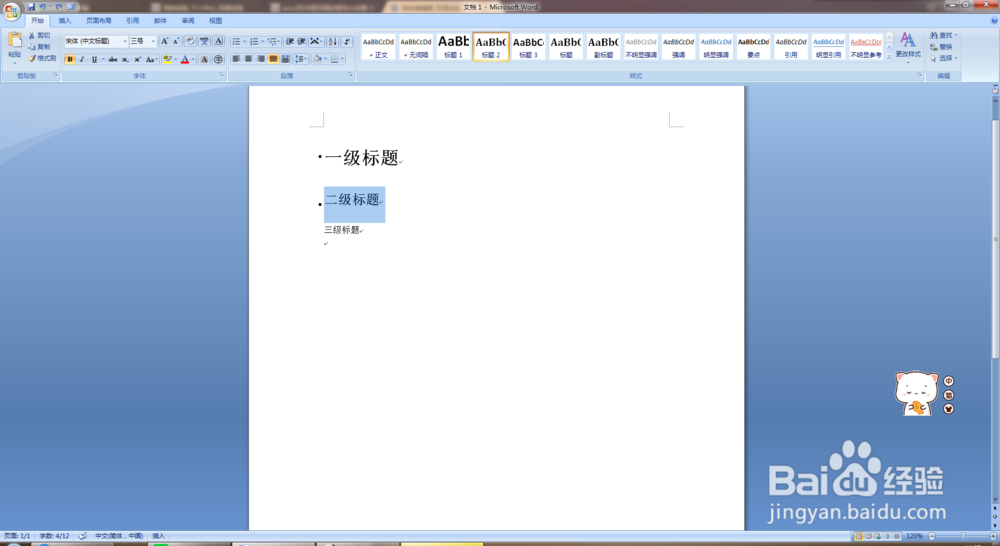This screenshot has height=546, width=1000.
Task: Click the Replace 替换 button
Action: click(x=941, y=47)
